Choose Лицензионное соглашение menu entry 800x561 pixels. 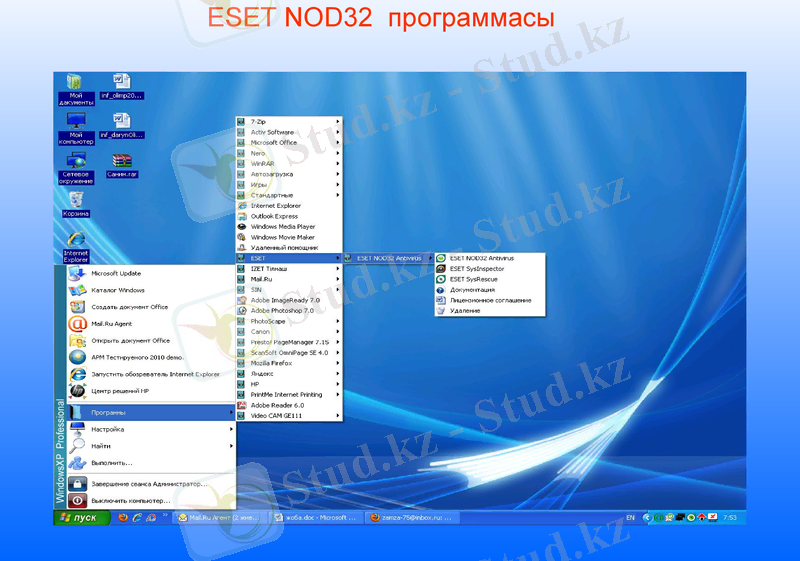coord(490,300)
